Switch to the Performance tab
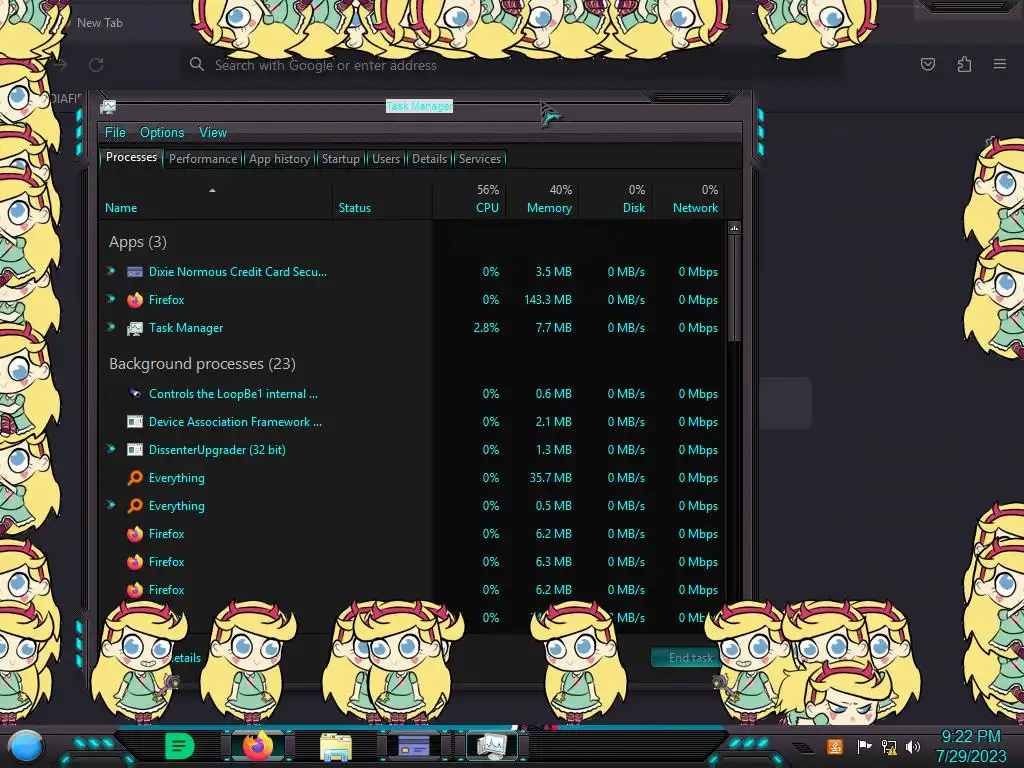1024x768 pixels. point(203,159)
